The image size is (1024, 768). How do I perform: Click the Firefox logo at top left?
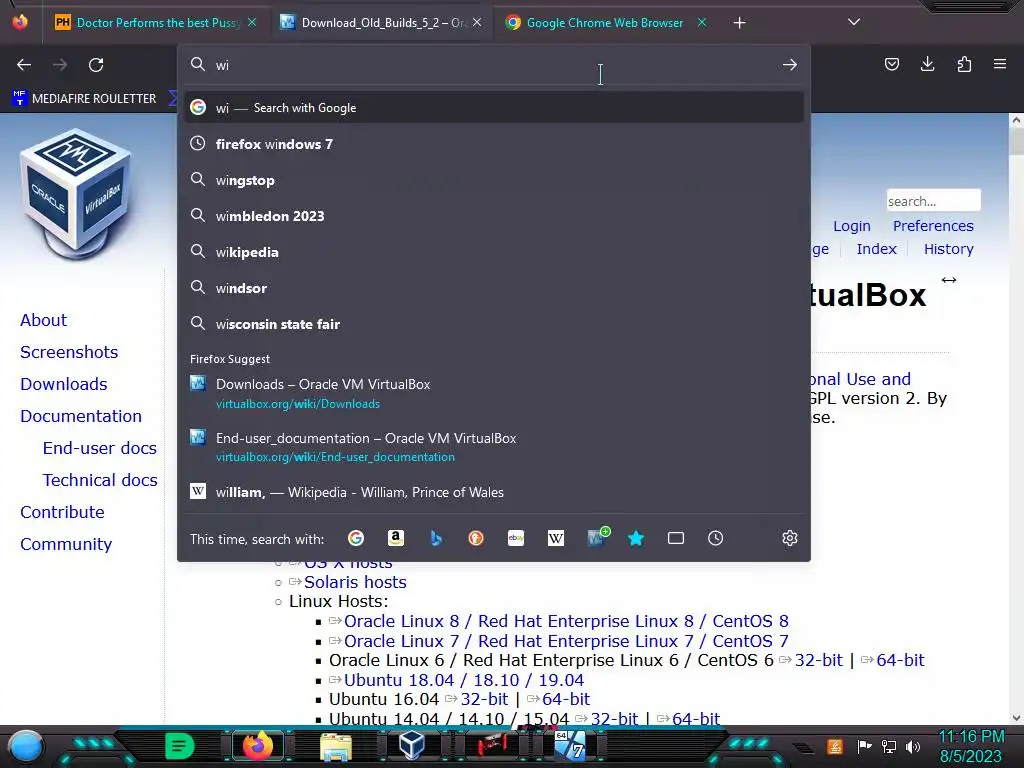[20, 22]
